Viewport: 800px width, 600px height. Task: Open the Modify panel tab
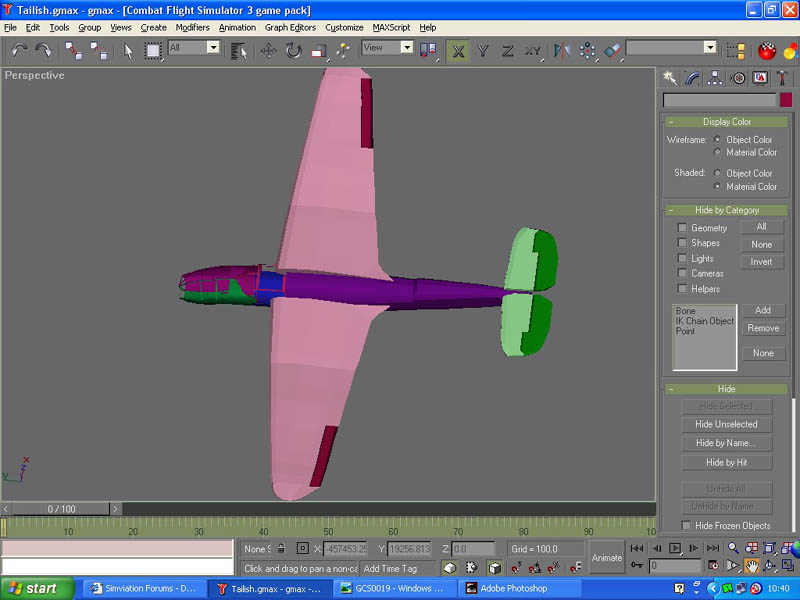point(693,78)
